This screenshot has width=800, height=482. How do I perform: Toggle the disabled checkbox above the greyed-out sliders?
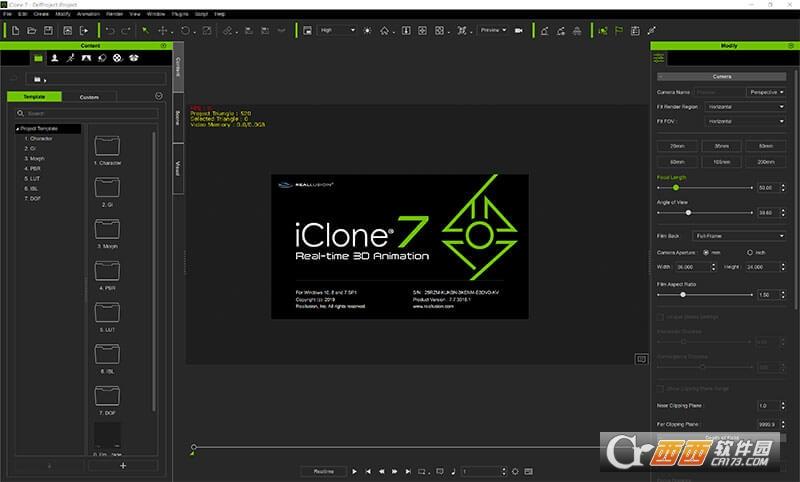660,317
